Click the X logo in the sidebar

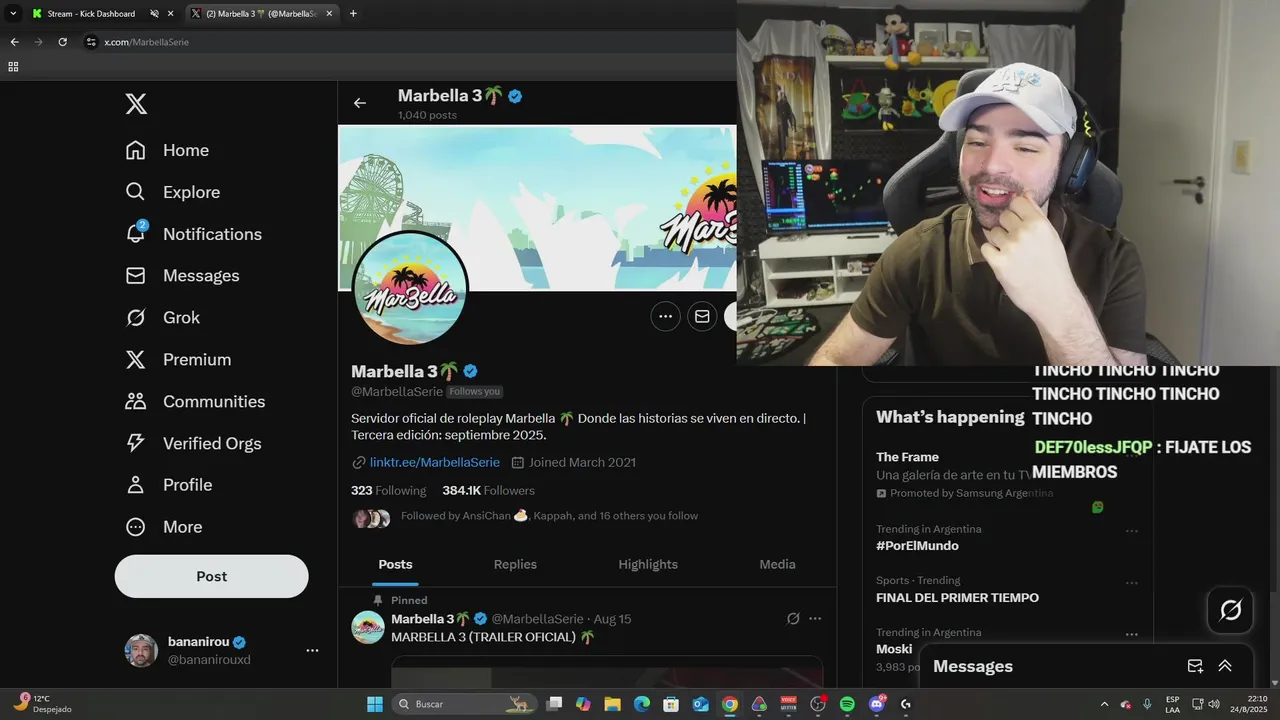point(136,104)
